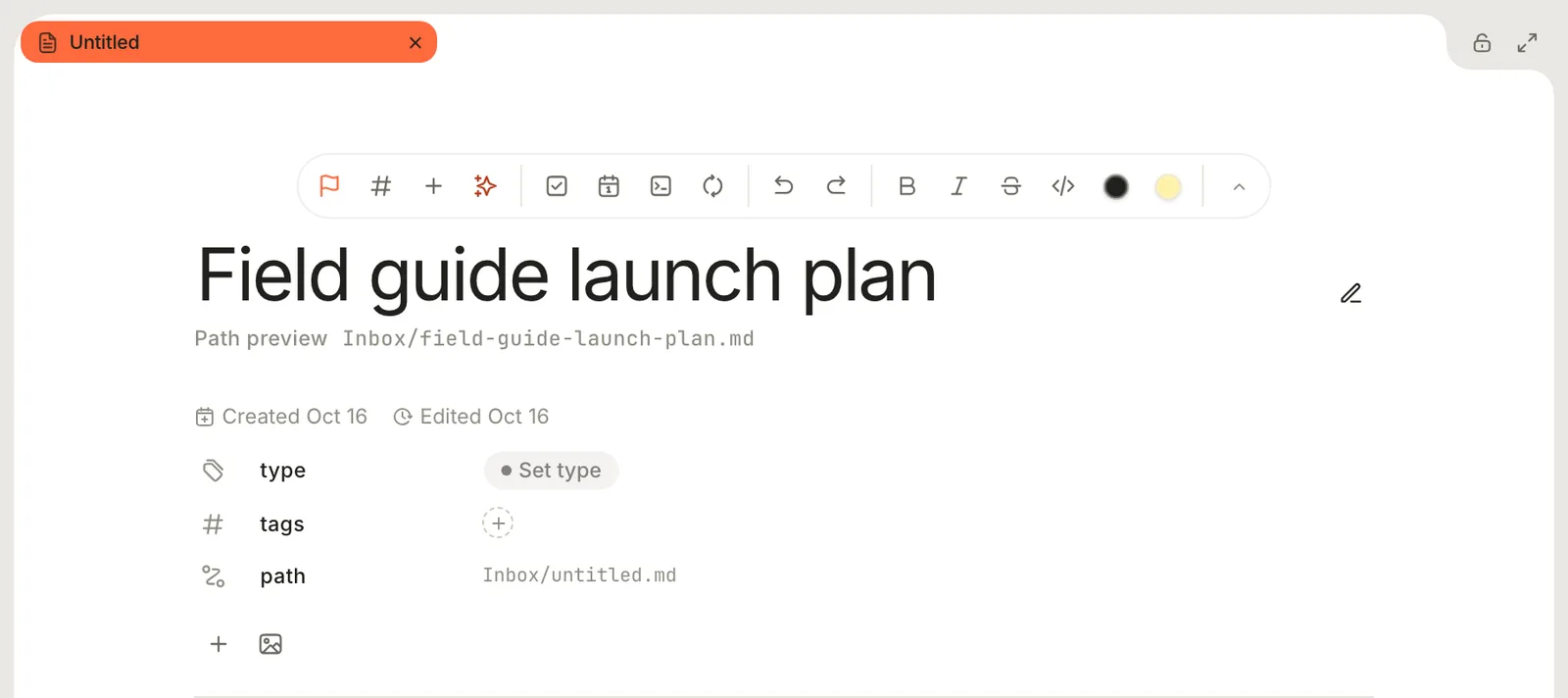Collapse the toolbar with the chevron
Image resolution: width=1568 pixels, height=698 pixels.
[1239, 186]
